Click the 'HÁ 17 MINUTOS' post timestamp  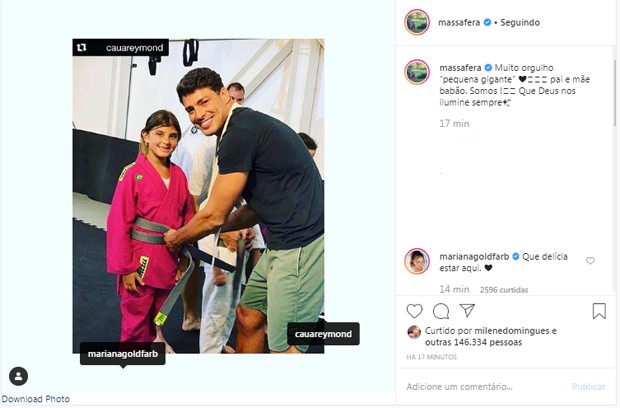coord(432,357)
